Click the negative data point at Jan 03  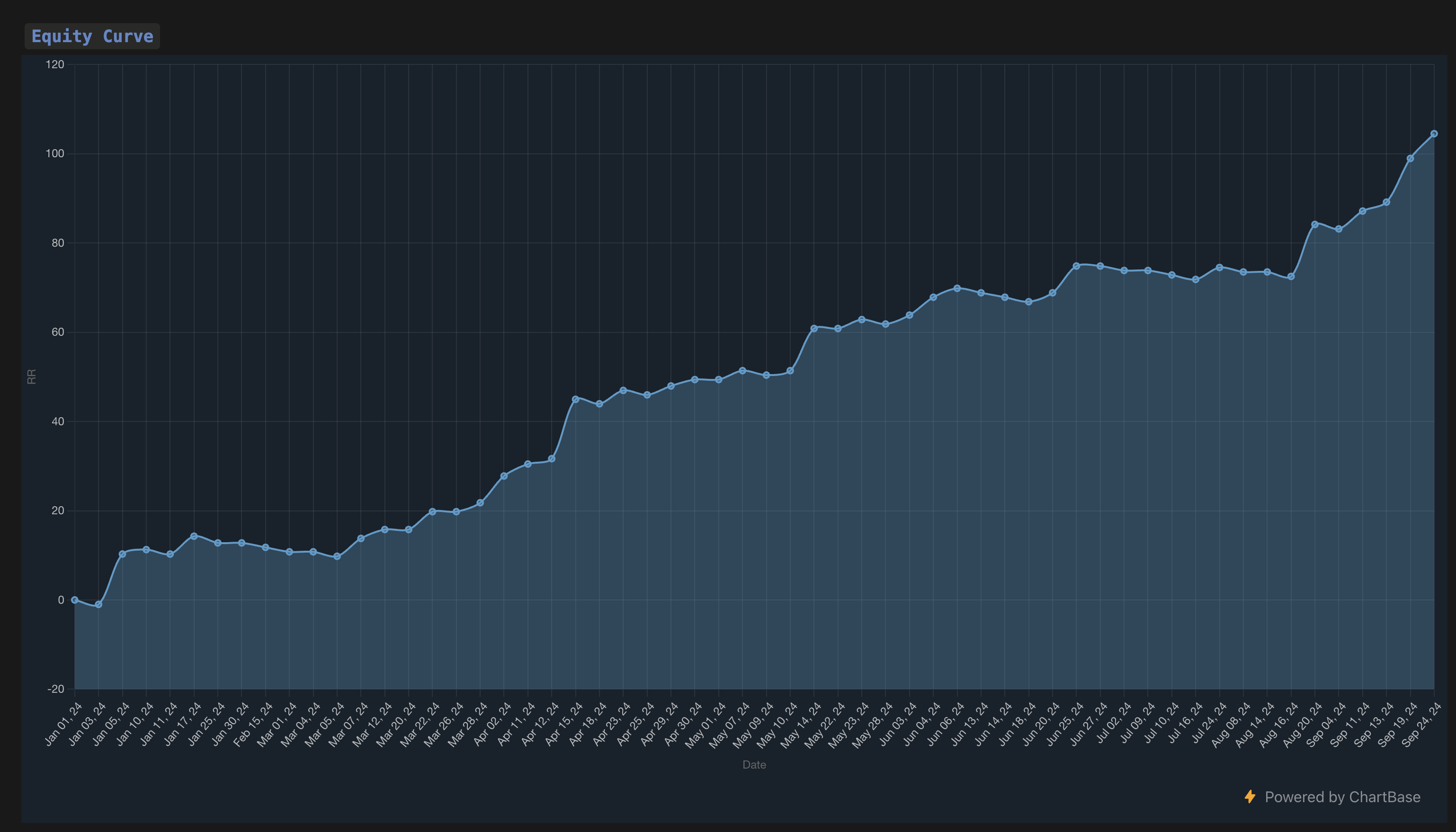tap(98, 605)
